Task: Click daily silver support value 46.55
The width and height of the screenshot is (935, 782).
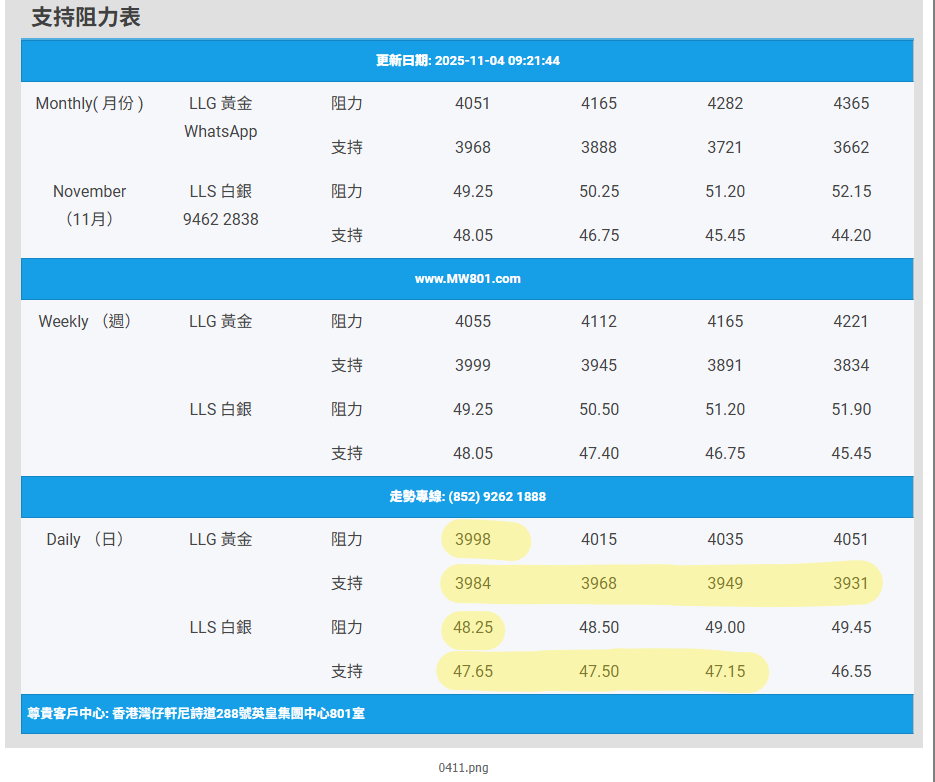Action: [x=851, y=672]
